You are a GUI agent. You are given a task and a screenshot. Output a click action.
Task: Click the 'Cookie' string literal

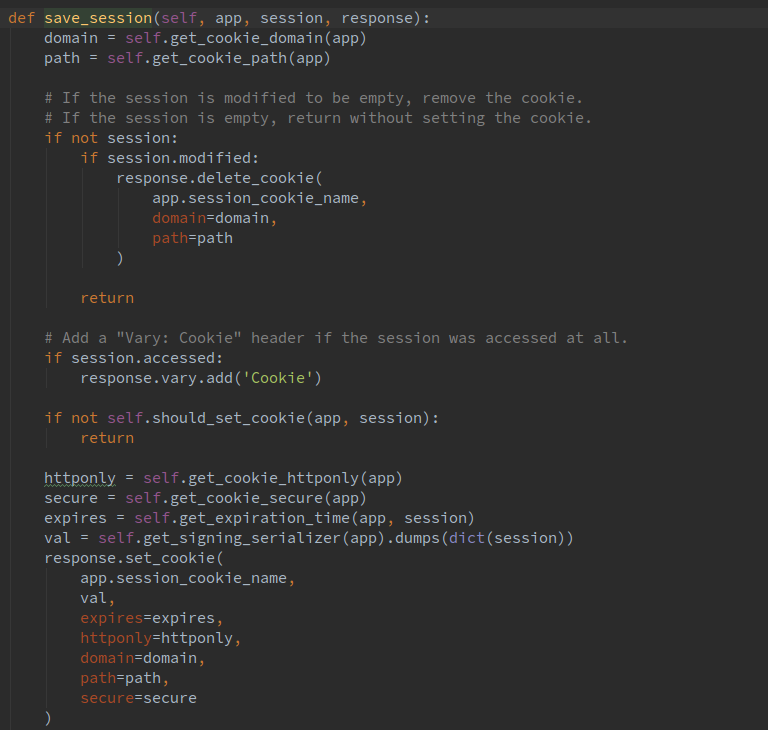click(278, 378)
